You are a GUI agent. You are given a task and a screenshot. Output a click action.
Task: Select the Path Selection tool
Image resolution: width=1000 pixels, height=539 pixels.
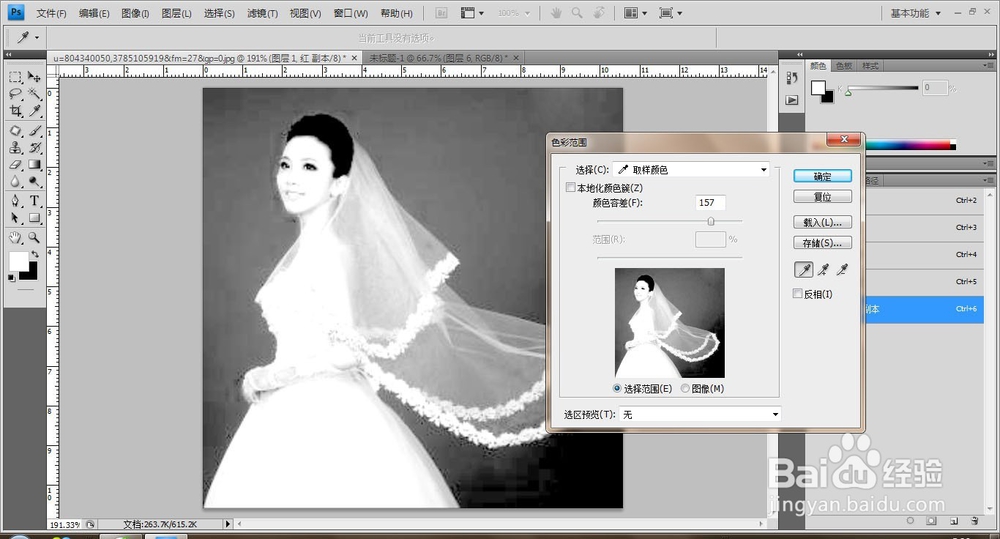pyautogui.click(x=15, y=218)
